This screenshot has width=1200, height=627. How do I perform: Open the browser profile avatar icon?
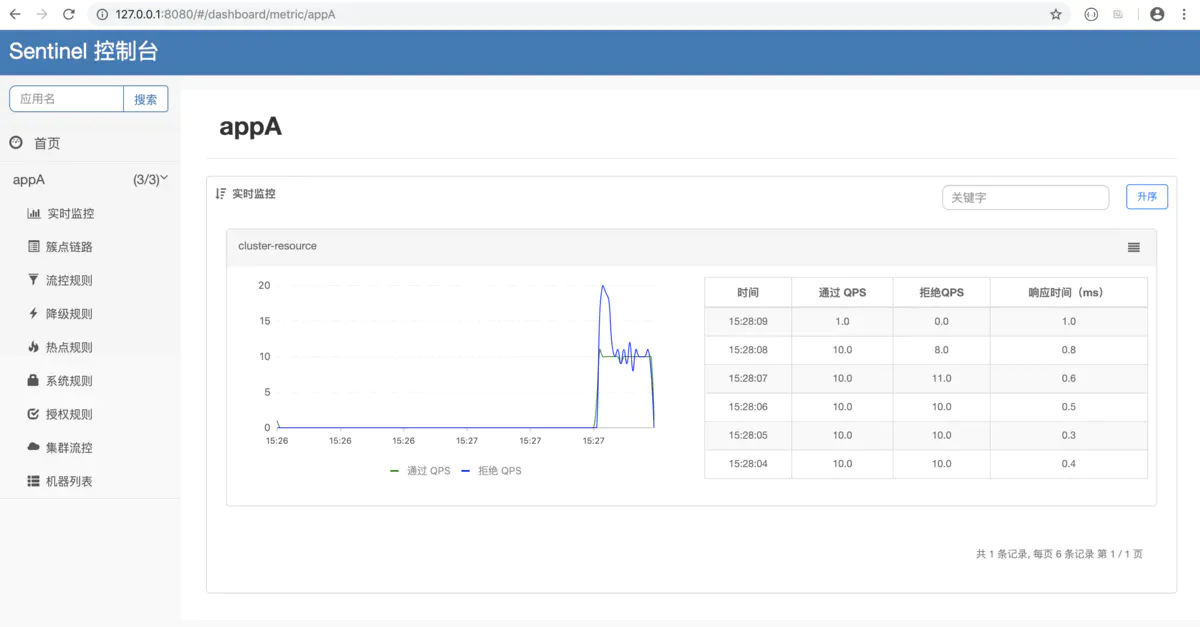pyautogui.click(x=1157, y=15)
